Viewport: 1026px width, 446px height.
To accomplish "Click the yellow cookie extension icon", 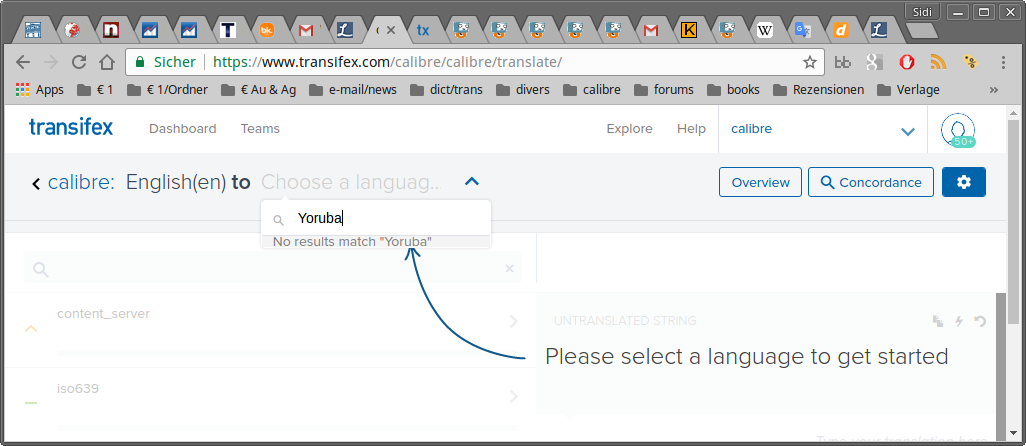I will [x=971, y=62].
